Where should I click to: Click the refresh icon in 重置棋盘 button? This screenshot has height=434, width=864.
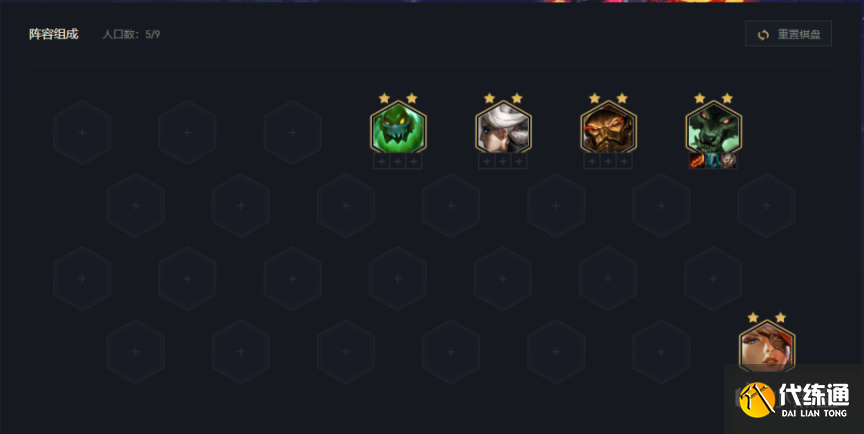pos(763,35)
